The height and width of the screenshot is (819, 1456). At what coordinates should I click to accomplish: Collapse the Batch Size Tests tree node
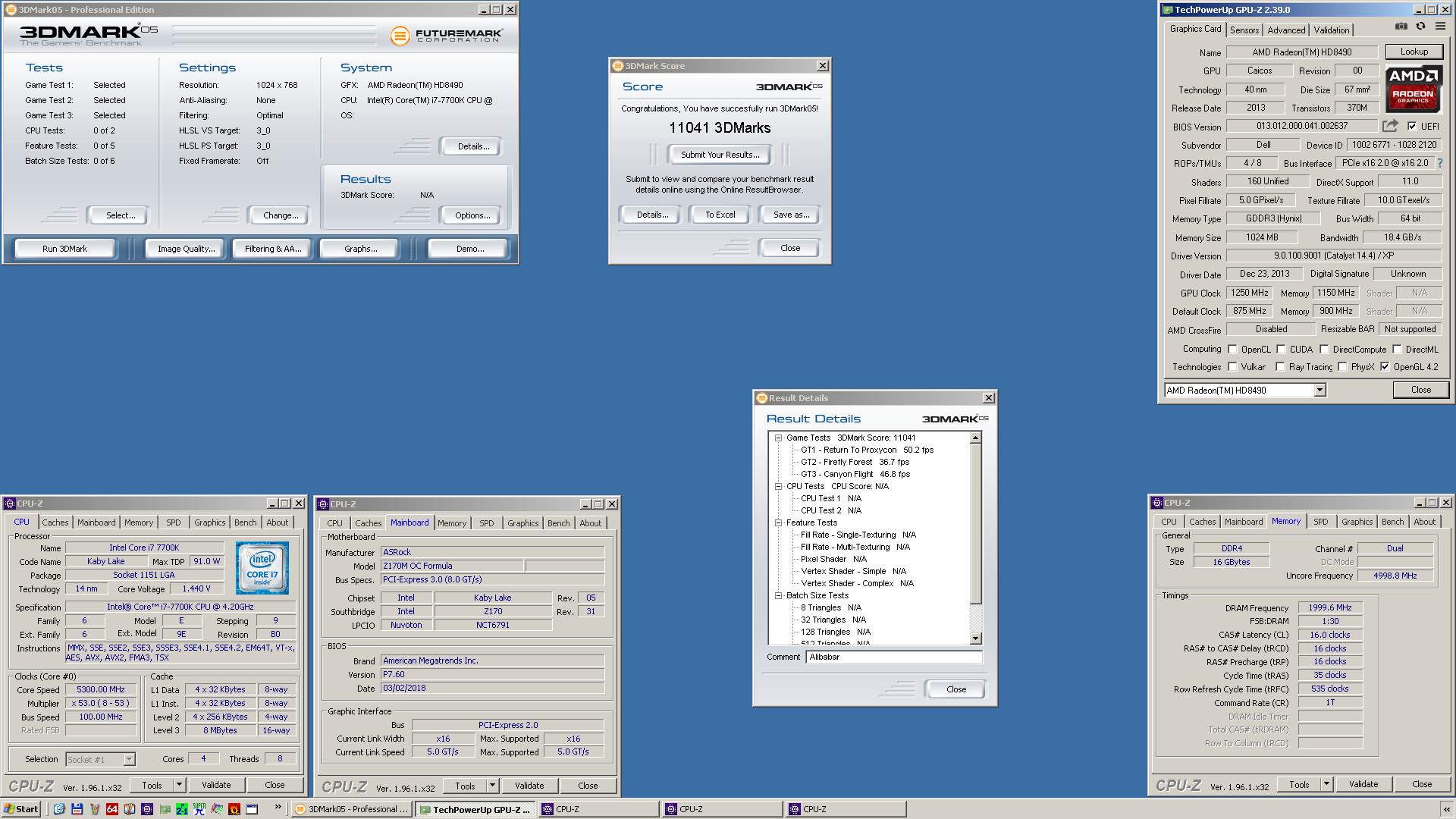778,595
